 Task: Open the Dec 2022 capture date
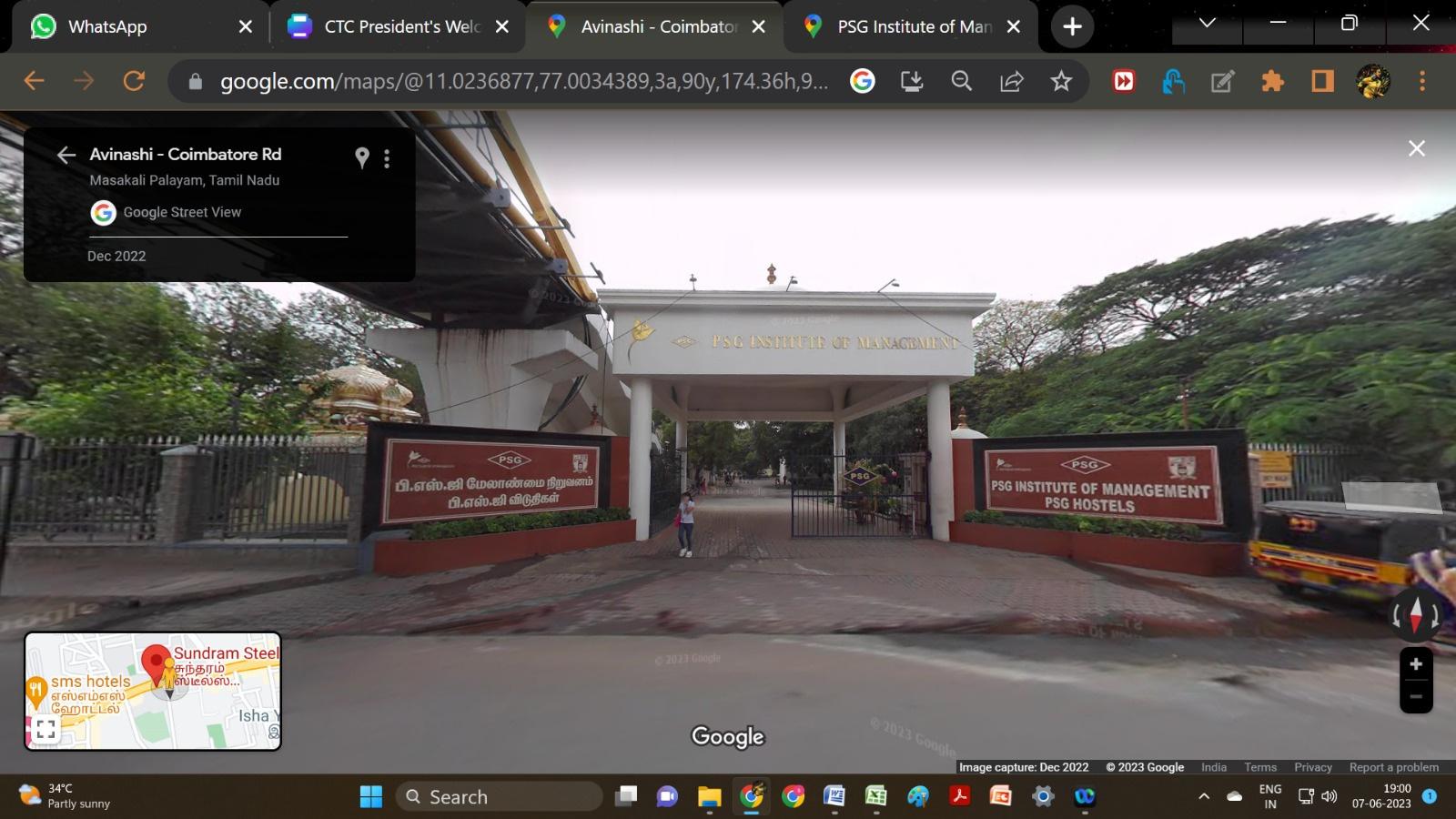click(116, 256)
